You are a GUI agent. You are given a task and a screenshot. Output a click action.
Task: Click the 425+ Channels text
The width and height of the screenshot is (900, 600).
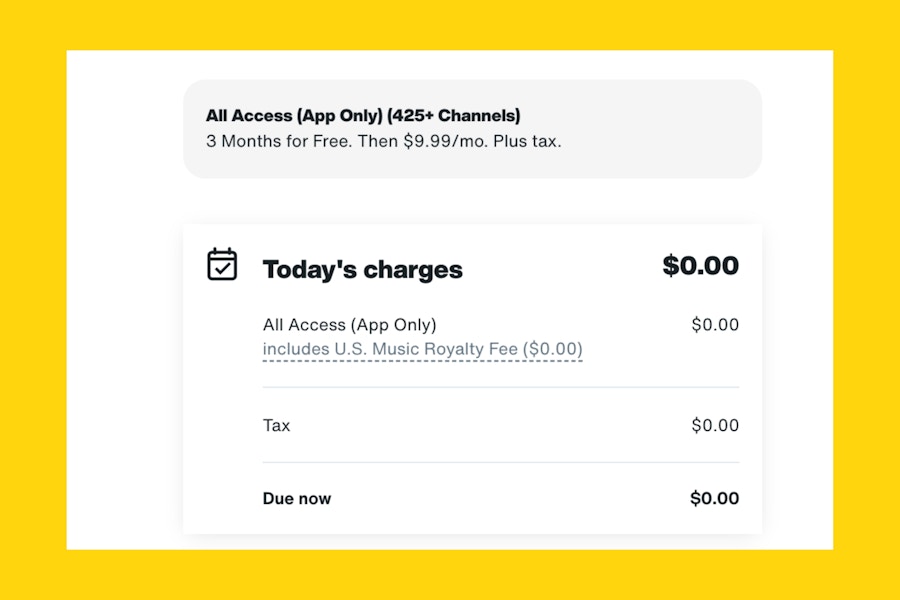[453, 115]
